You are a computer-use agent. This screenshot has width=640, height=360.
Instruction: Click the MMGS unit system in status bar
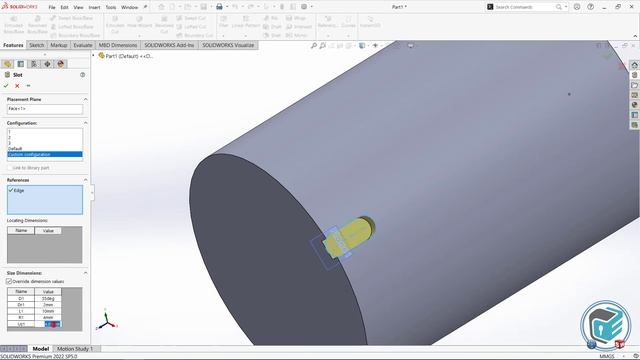point(607,356)
